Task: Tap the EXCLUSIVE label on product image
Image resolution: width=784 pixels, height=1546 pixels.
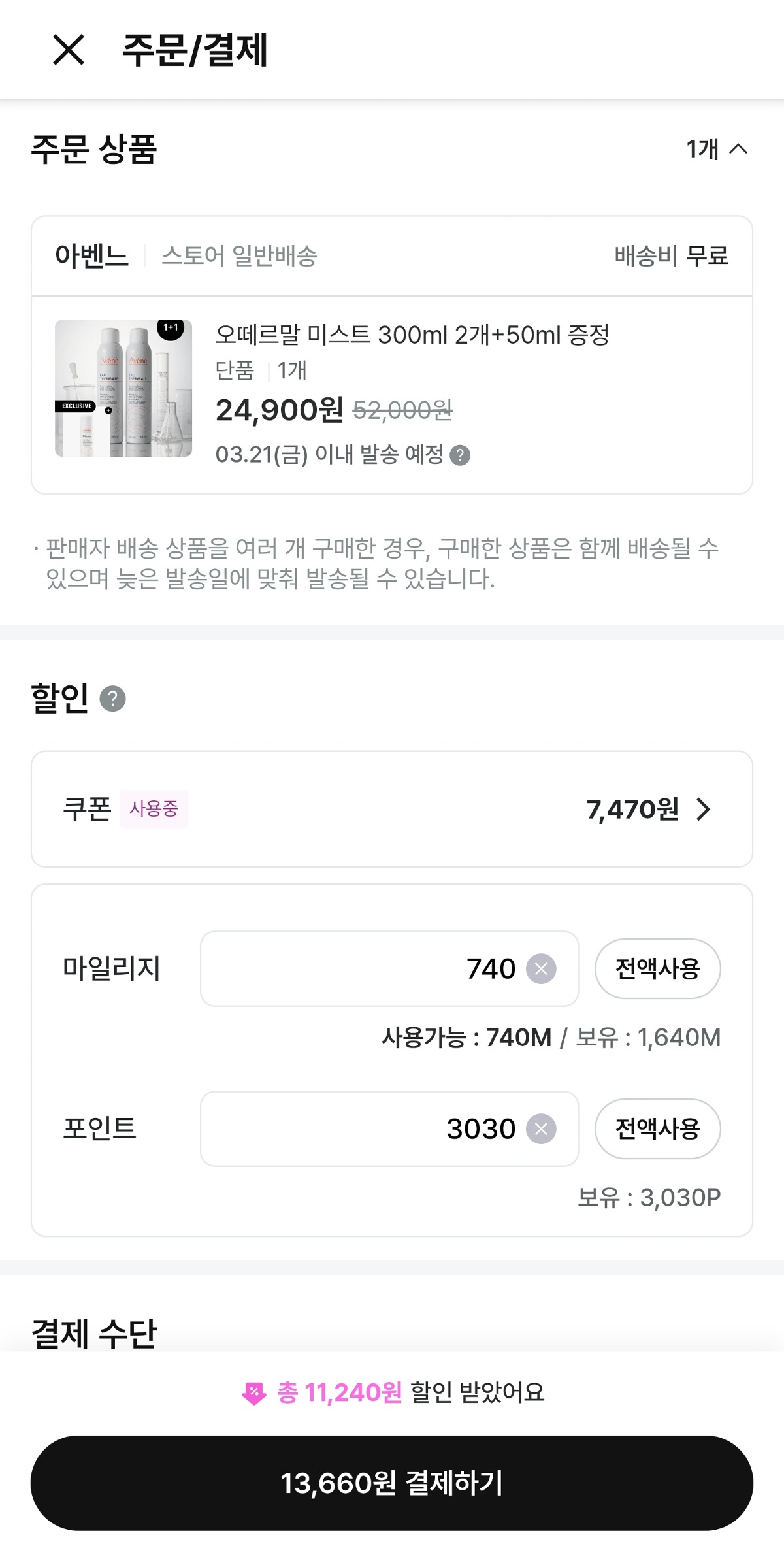Action: (x=76, y=406)
